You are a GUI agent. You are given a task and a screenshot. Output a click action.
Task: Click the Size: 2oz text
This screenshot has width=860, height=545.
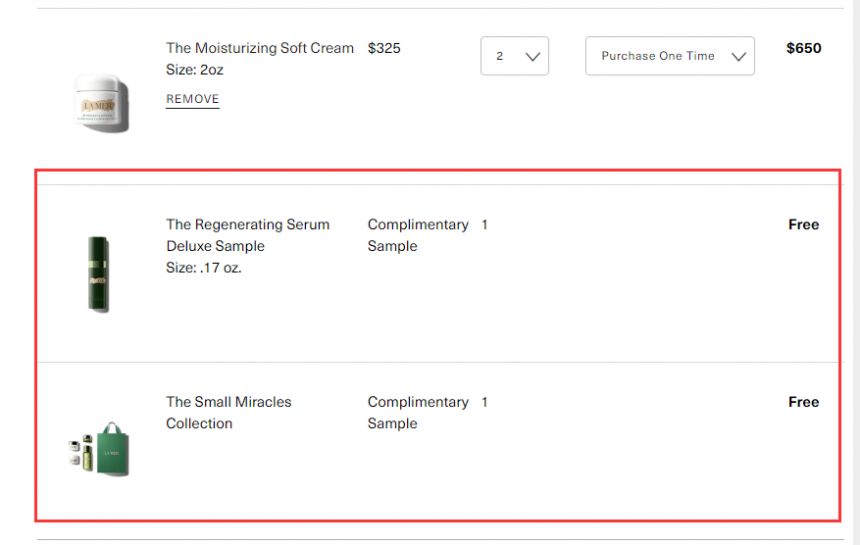pyautogui.click(x=195, y=70)
